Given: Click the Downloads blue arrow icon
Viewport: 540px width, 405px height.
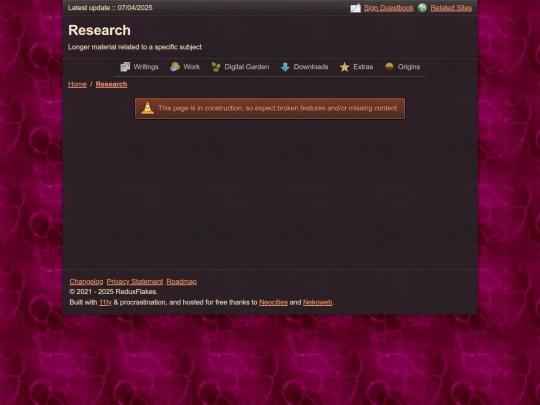Looking at the screenshot, I should tap(285, 67).
